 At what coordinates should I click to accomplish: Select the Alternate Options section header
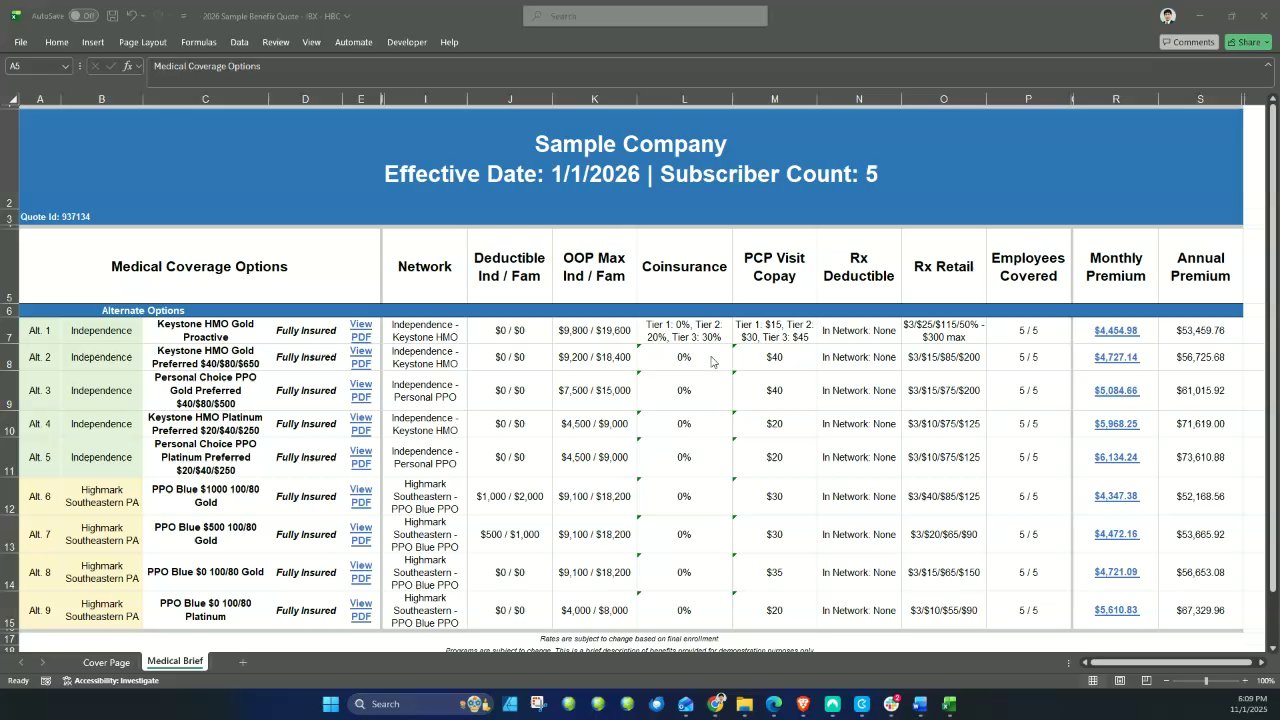point(143,311)
